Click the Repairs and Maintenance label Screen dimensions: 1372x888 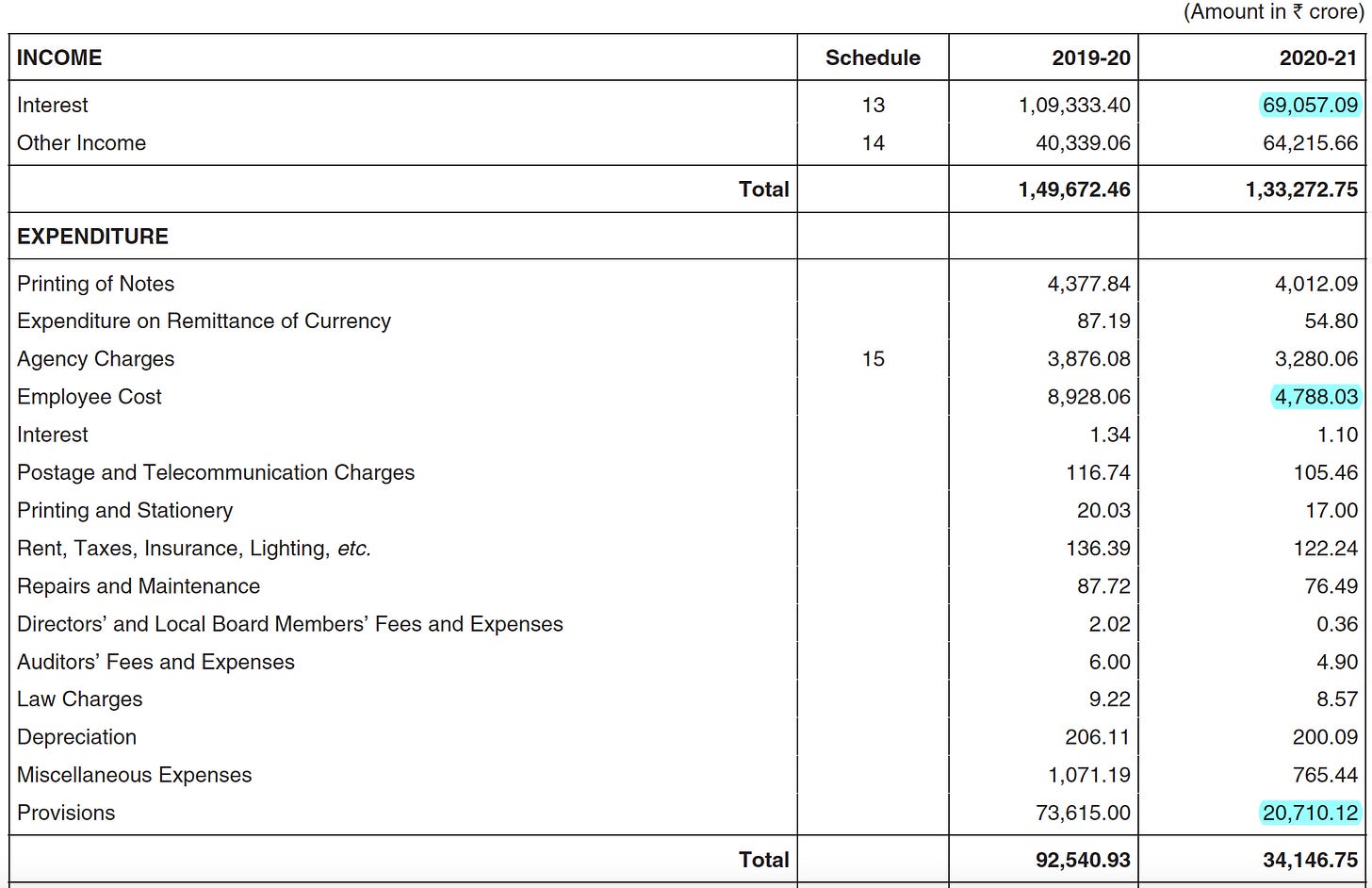[139, 586]
